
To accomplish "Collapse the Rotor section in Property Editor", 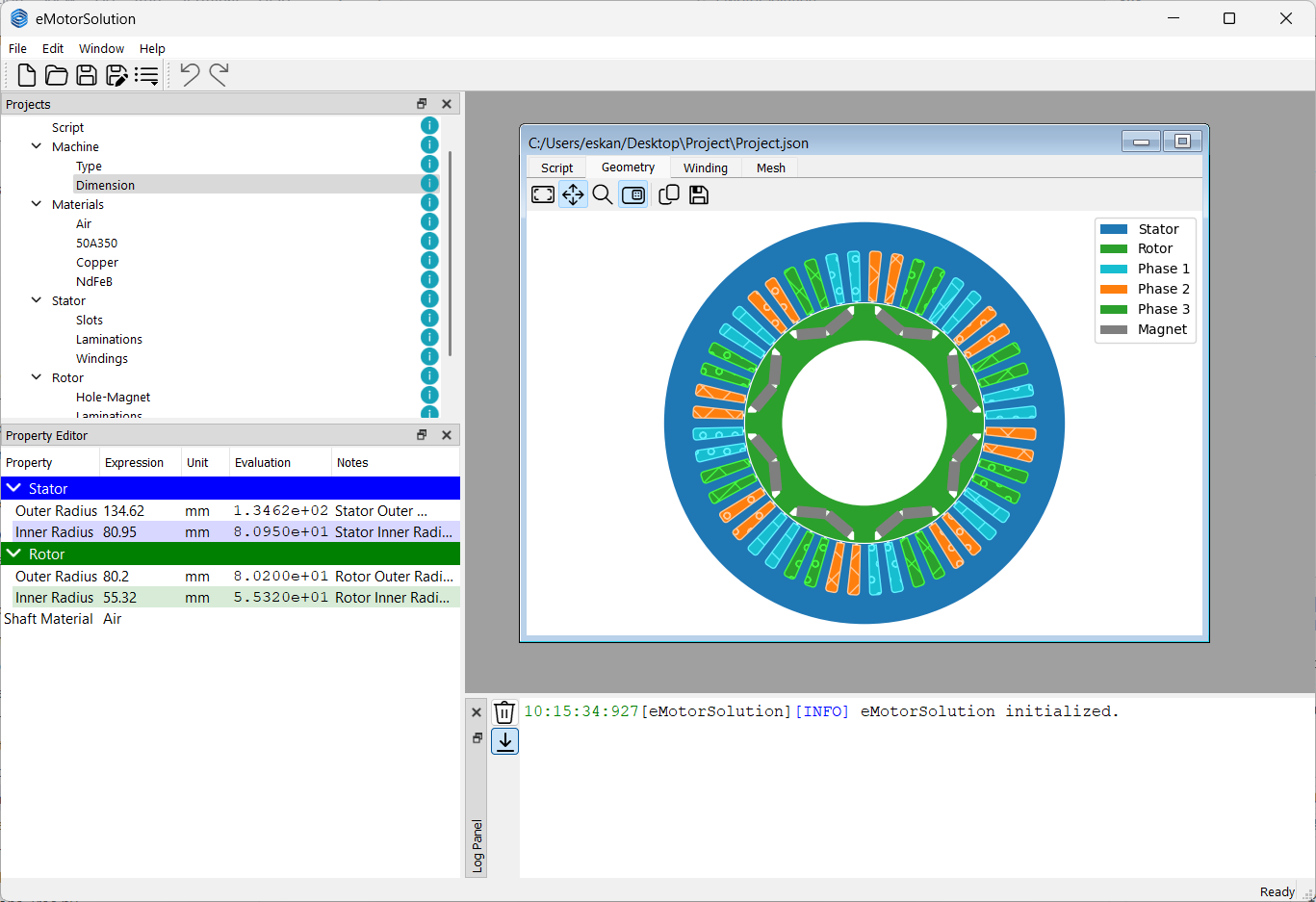I will pos(14,554).
